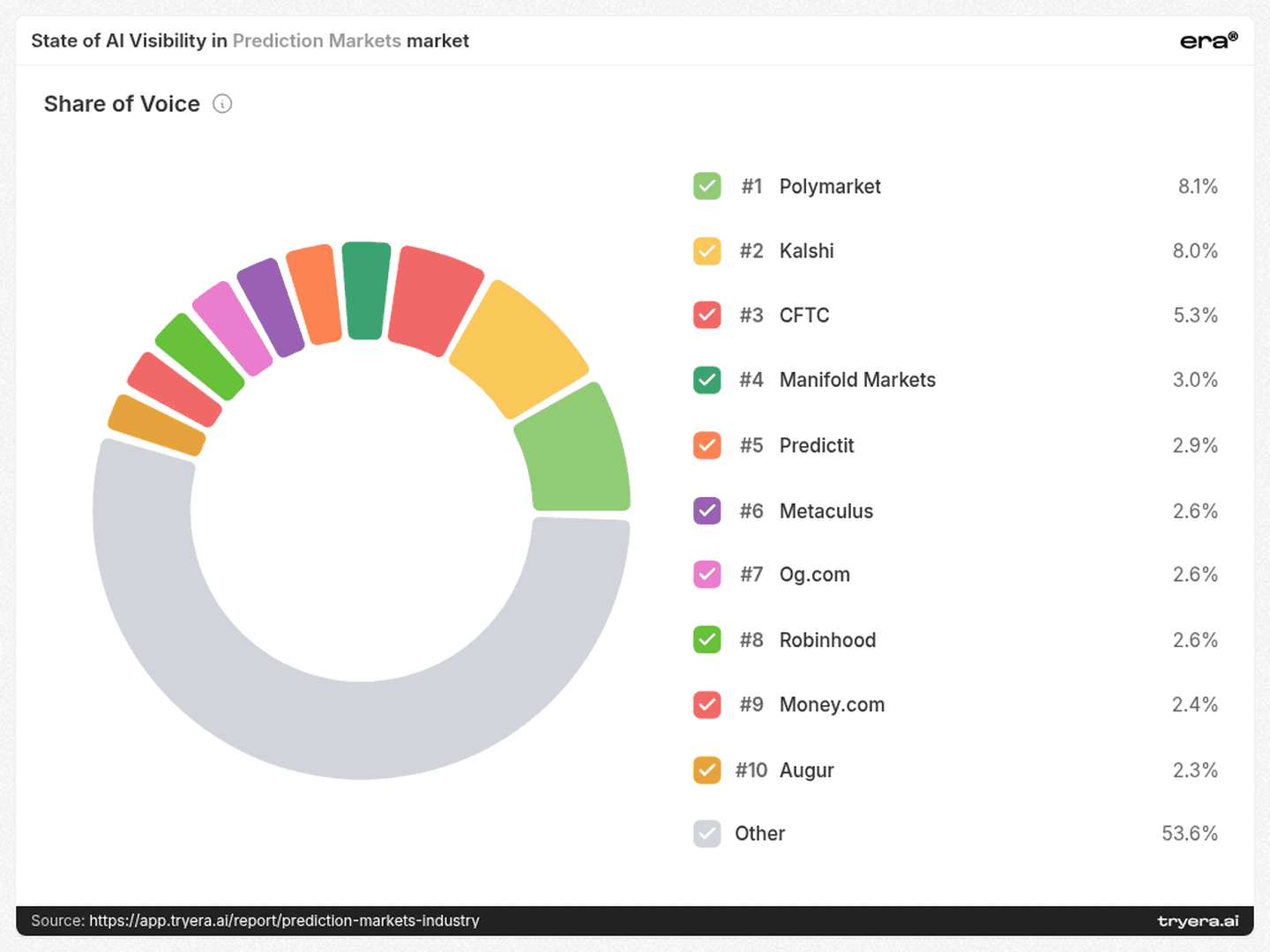Click the Polymarket legend label

(x=830, y=187)
